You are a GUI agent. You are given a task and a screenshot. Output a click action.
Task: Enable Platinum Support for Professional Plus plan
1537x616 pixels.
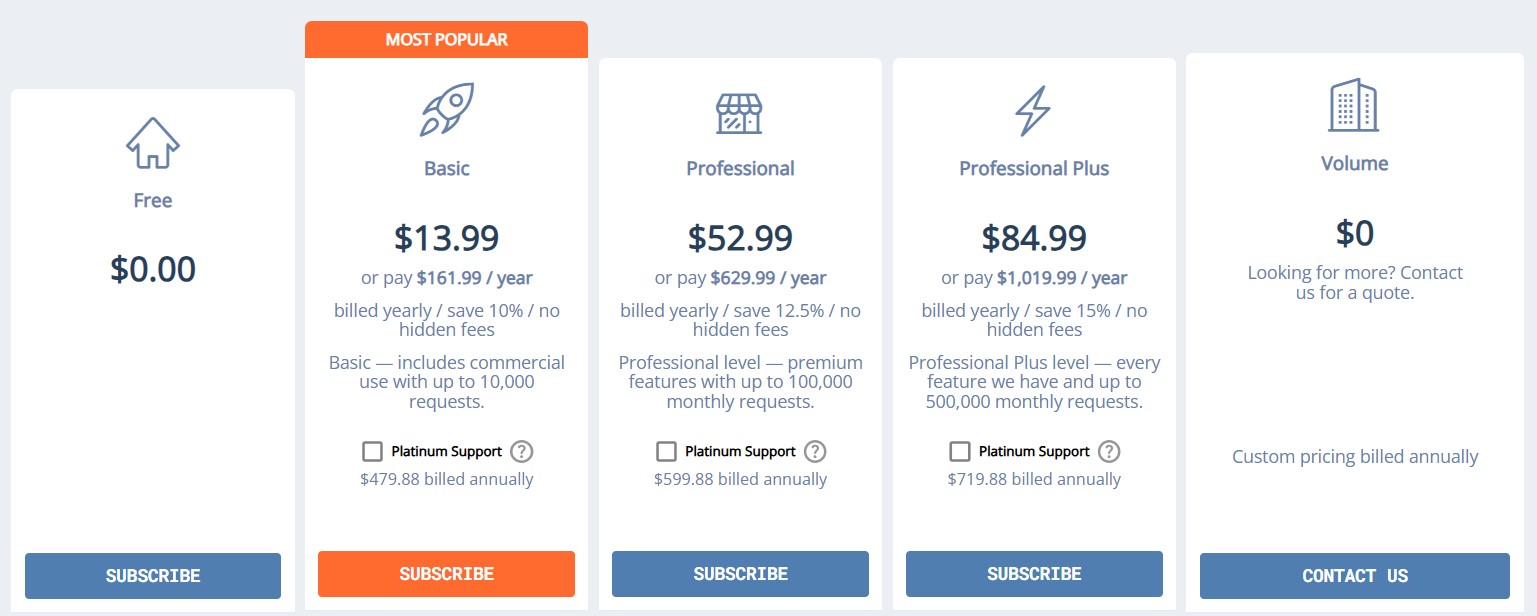tap(960, 451)
